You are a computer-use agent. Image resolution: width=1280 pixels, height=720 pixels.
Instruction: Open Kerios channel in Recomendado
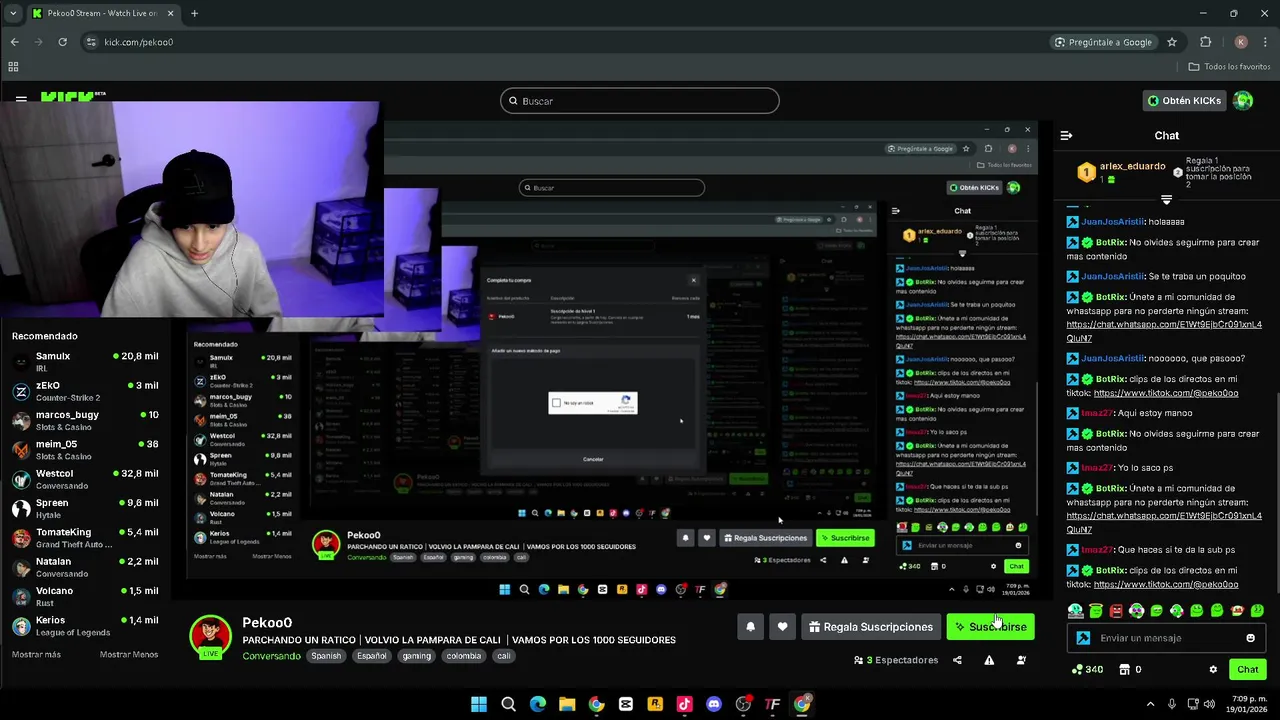tap(85, 626)
